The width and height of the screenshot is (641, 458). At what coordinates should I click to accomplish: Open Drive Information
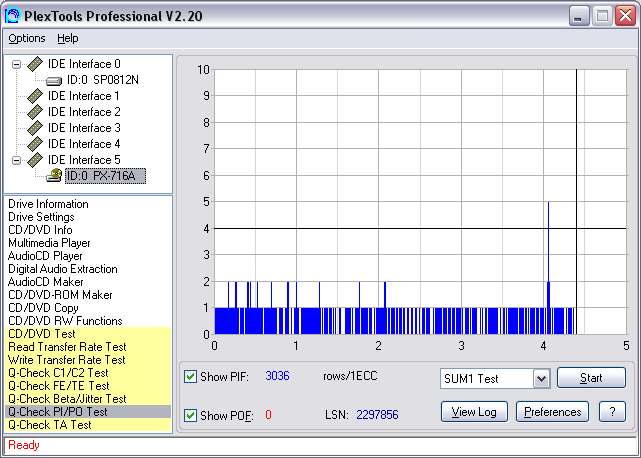[48, 204]
